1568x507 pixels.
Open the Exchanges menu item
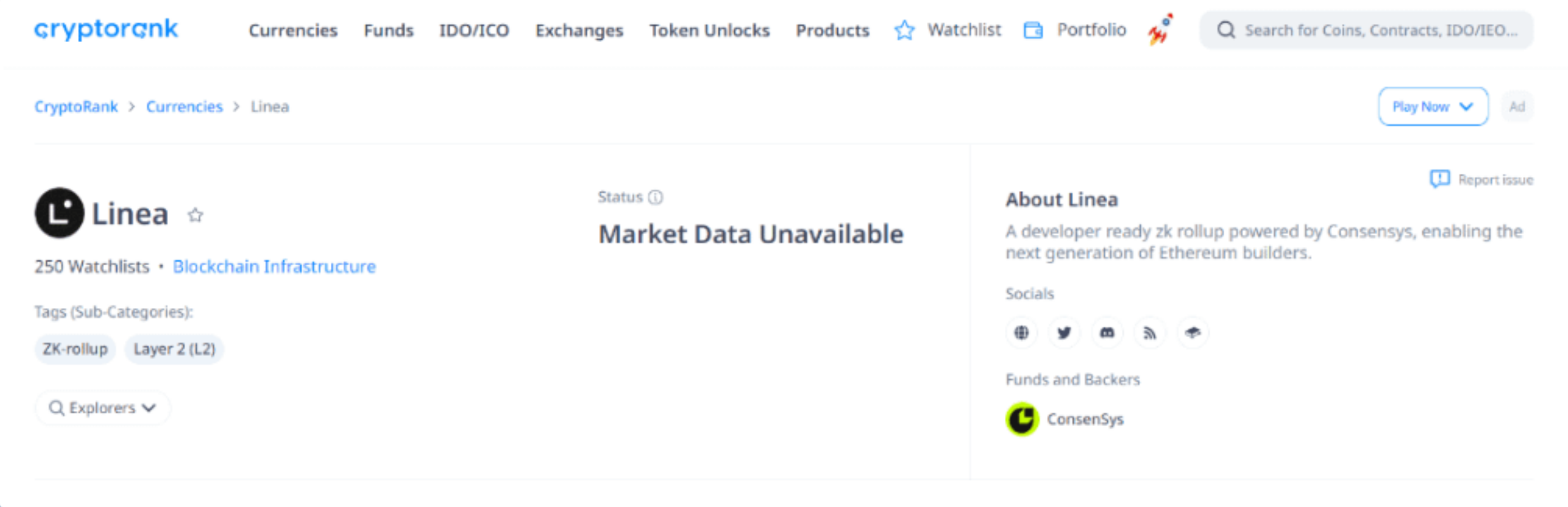(x=579, y=30)
